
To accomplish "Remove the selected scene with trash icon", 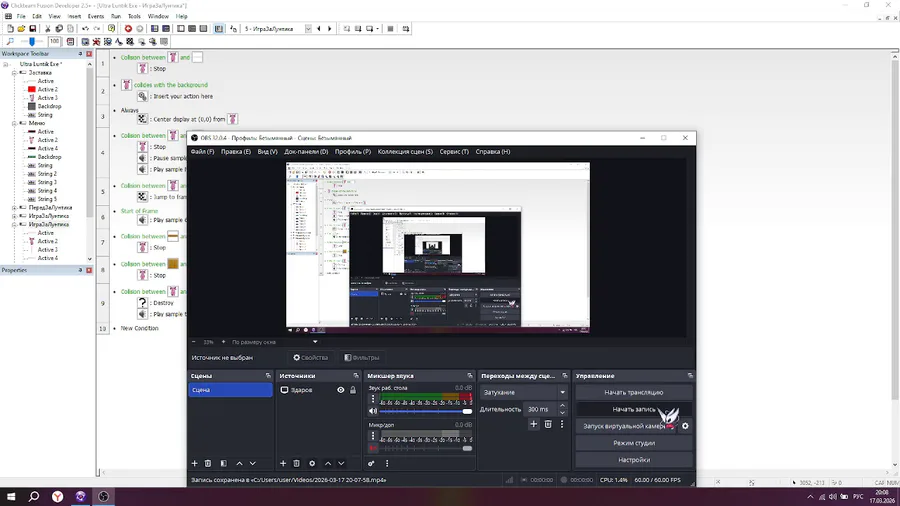I will coord(208,464).
